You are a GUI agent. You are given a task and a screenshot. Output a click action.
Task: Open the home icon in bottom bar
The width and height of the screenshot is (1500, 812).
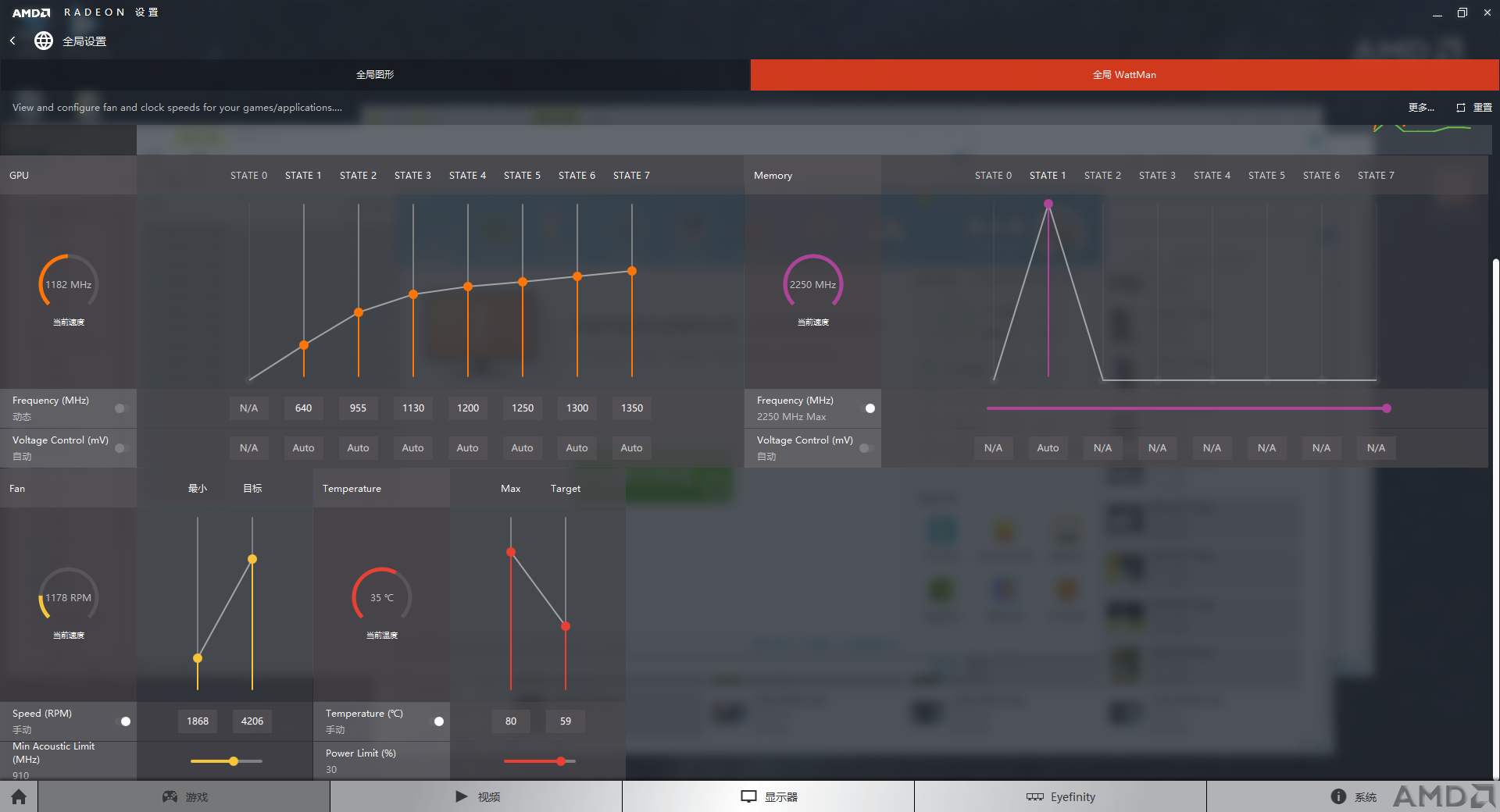tap(19, 796)
